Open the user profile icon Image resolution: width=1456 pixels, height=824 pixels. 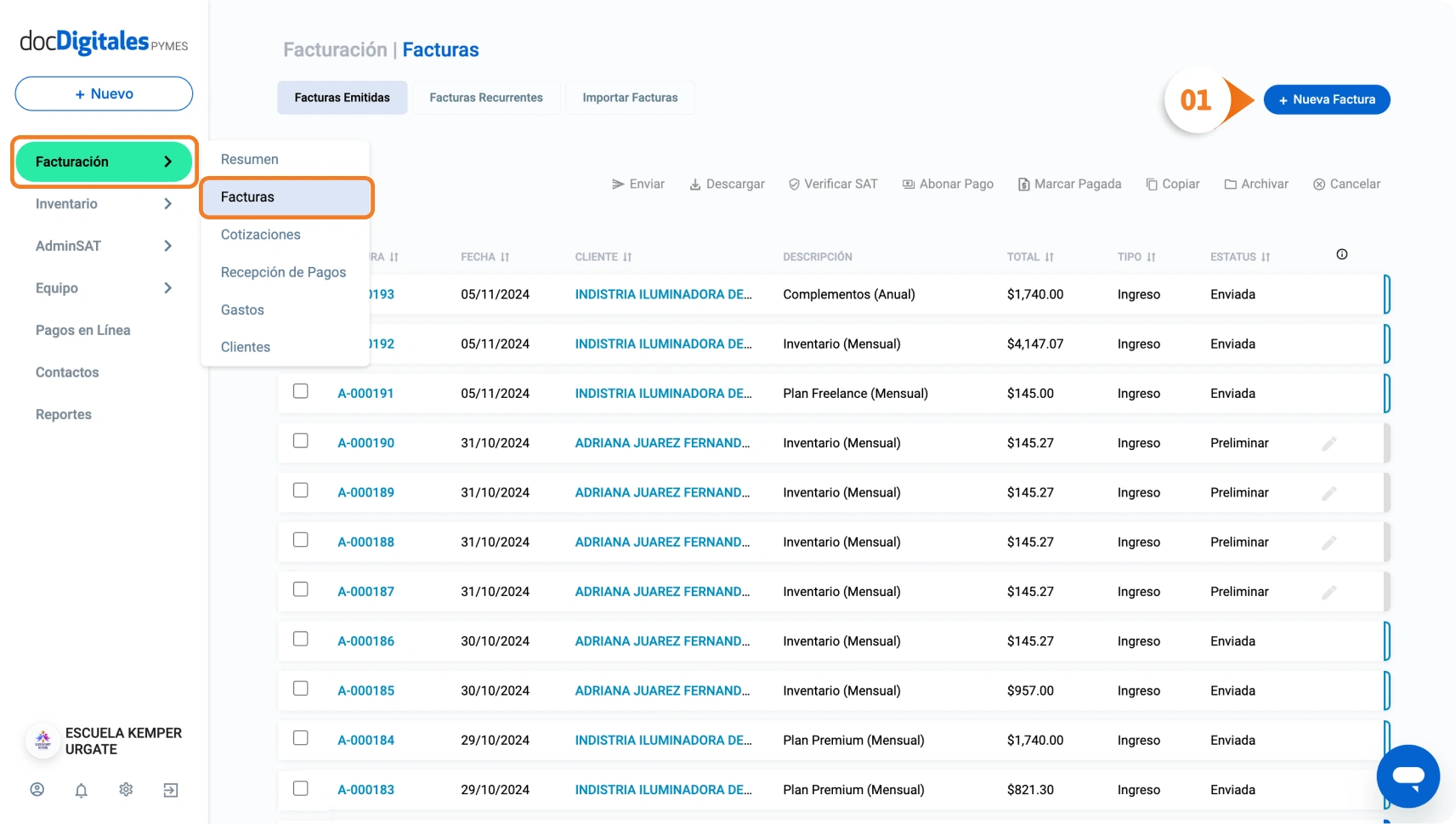coord(37,790)
